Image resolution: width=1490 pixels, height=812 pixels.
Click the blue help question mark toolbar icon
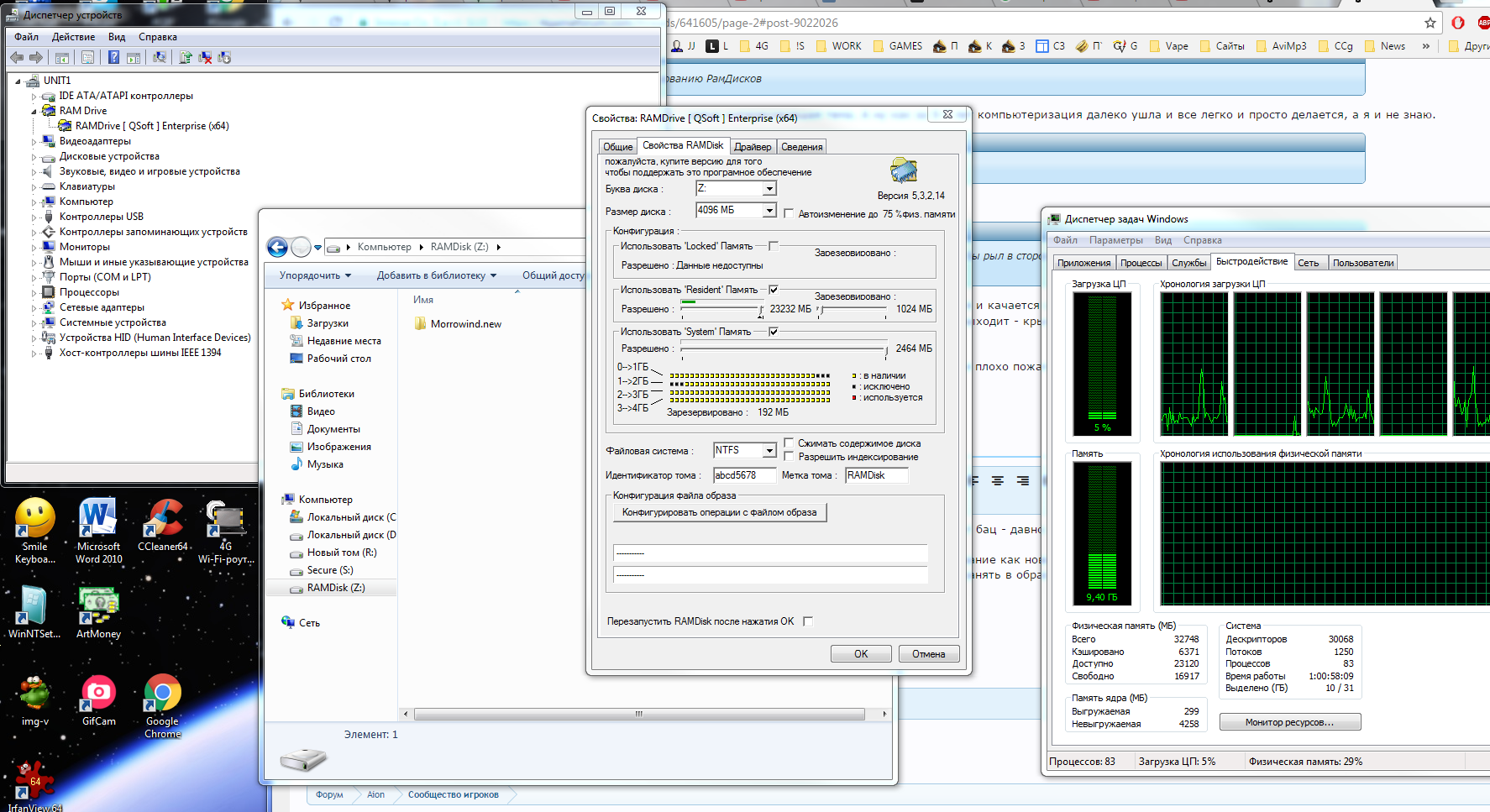click(113, 57)
